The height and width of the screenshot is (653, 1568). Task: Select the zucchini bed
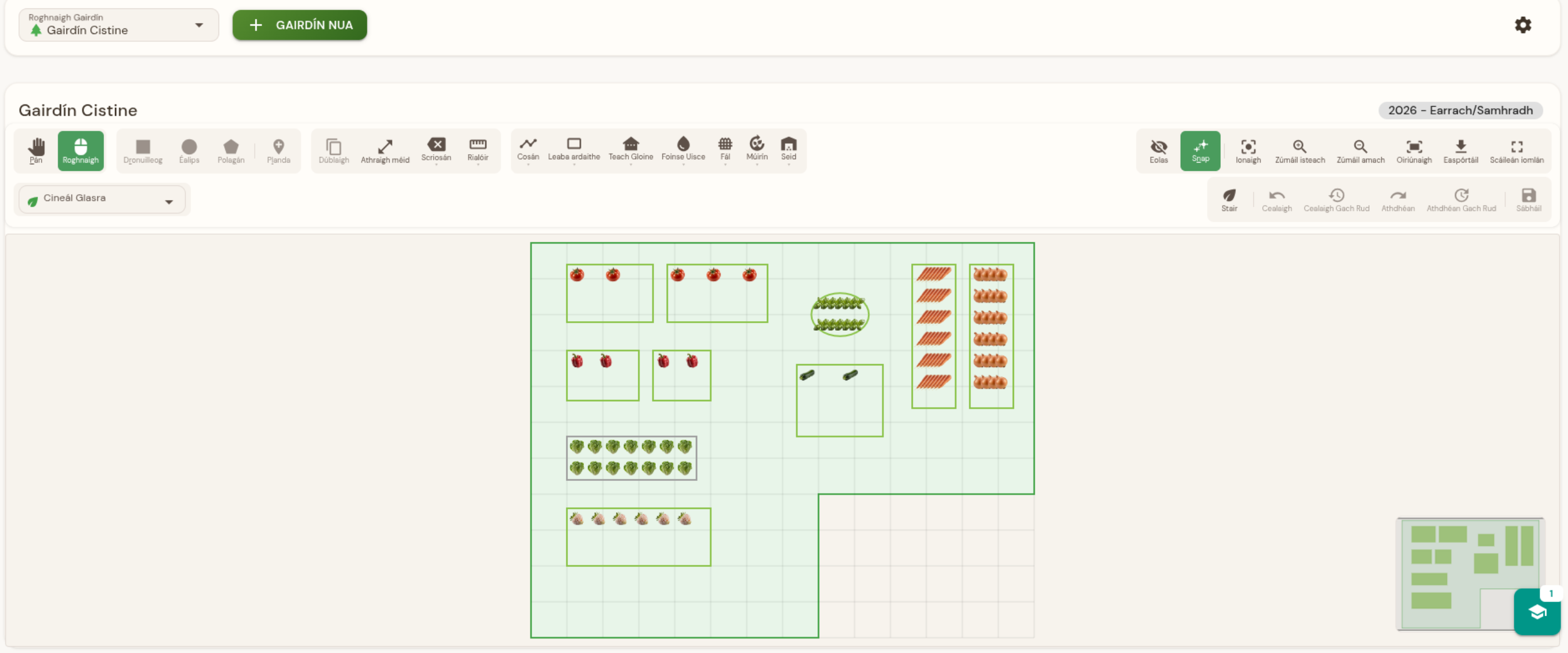coord(840,400)
